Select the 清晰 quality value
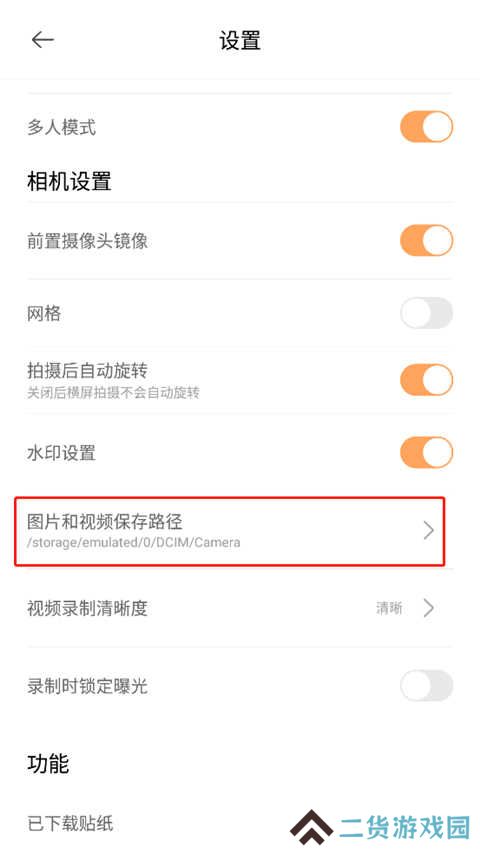 pyautogui.click(x=389, y=608)
